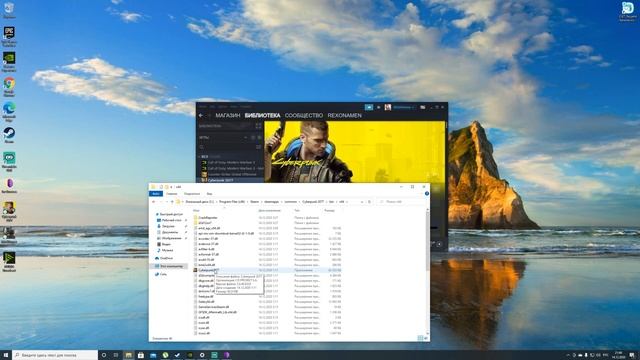Click the Cyberpunk 2077 banner image in Steam
This screenshot has width=640, height=360.
coord(354,151)
